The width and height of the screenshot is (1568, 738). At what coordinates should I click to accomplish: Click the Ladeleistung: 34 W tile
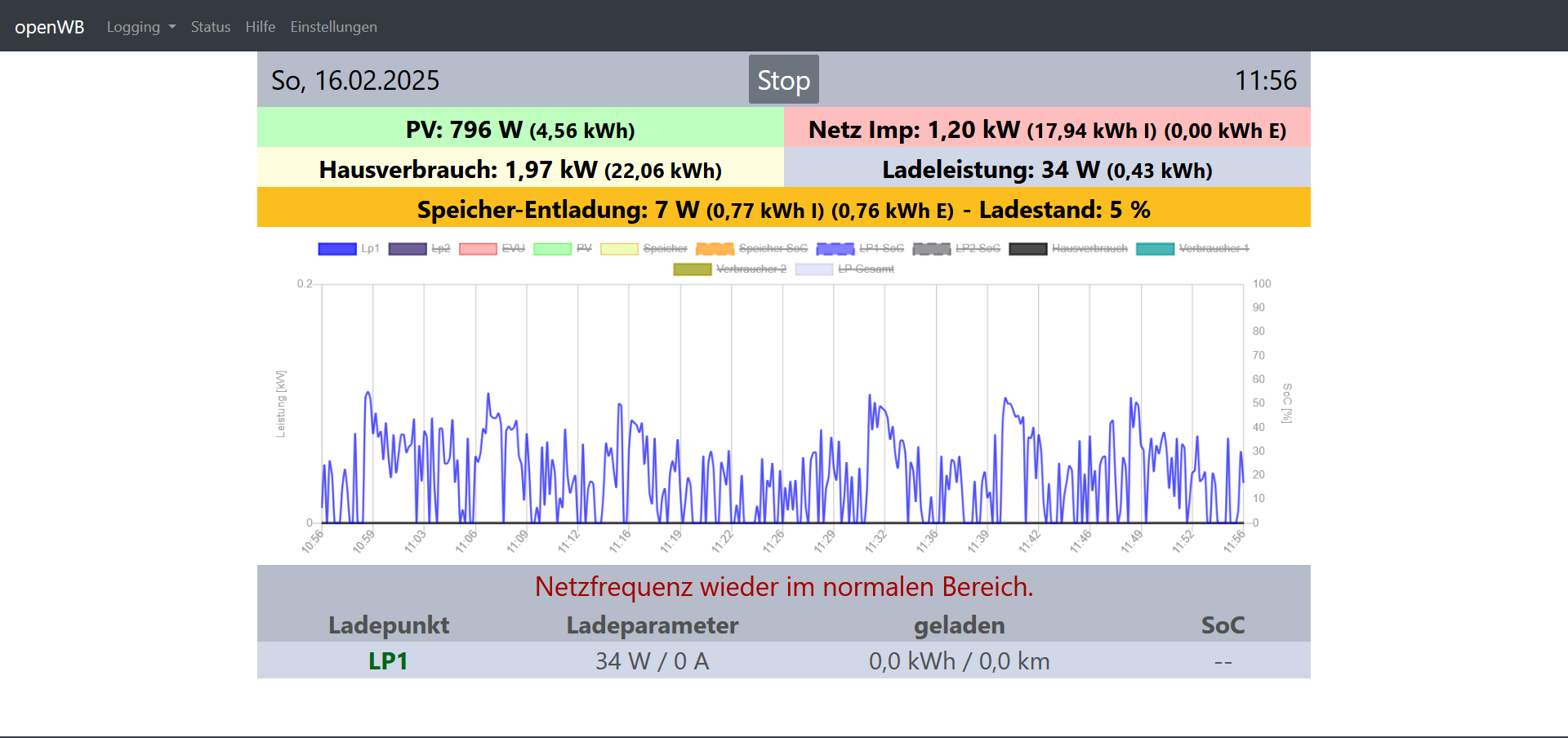point(1047,168)
